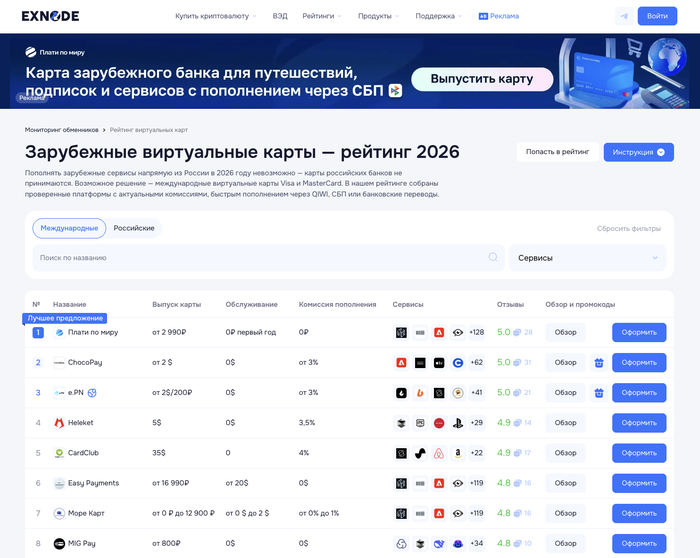Switch to the Российские filter
Screen dimensions: 700x558
(134, 228)
